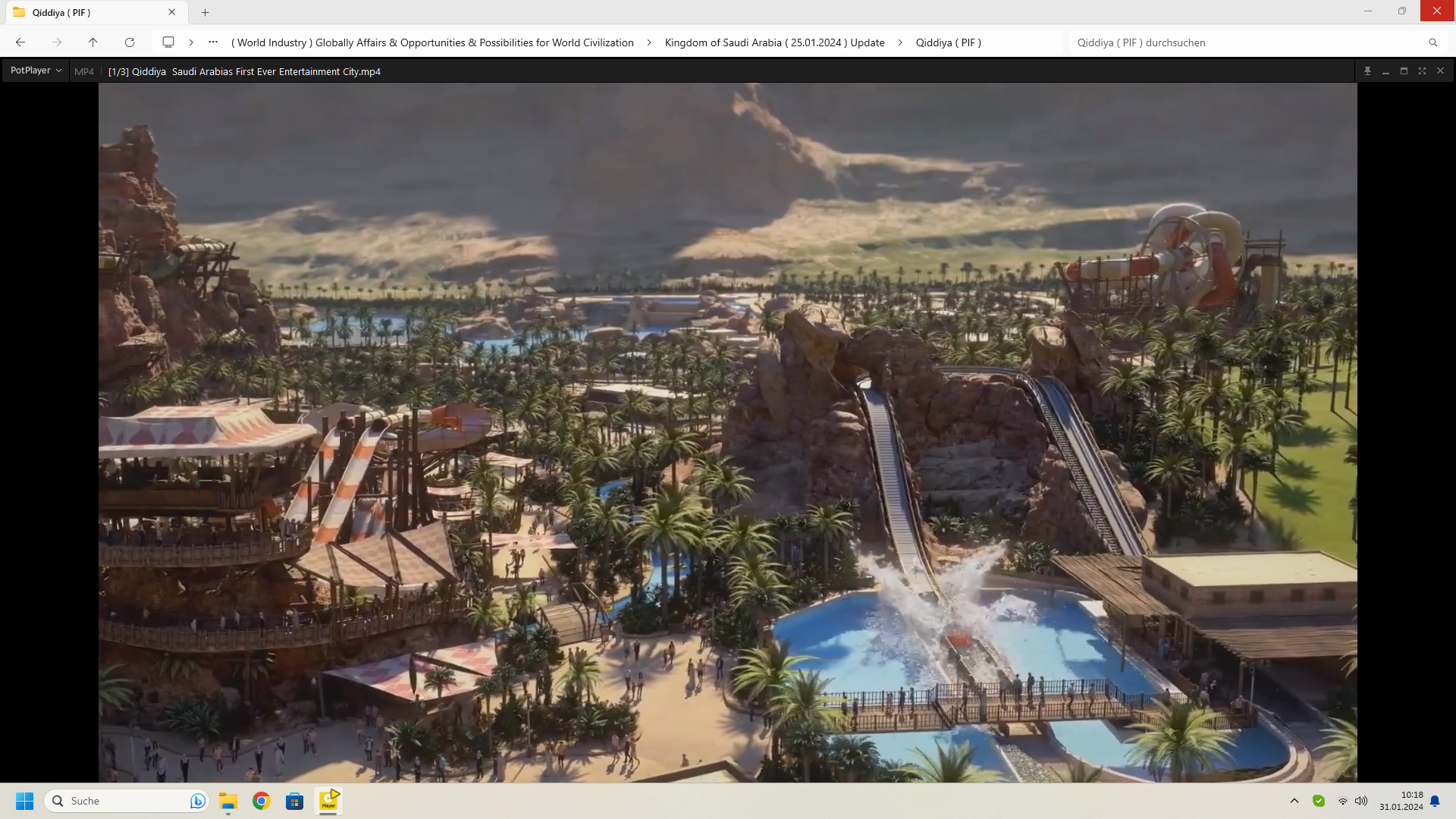Image resolution: width=1456 pixels, height=819 pixels.
Task: Open Microsoft Store from the taskbar
Action: [294, 801]
